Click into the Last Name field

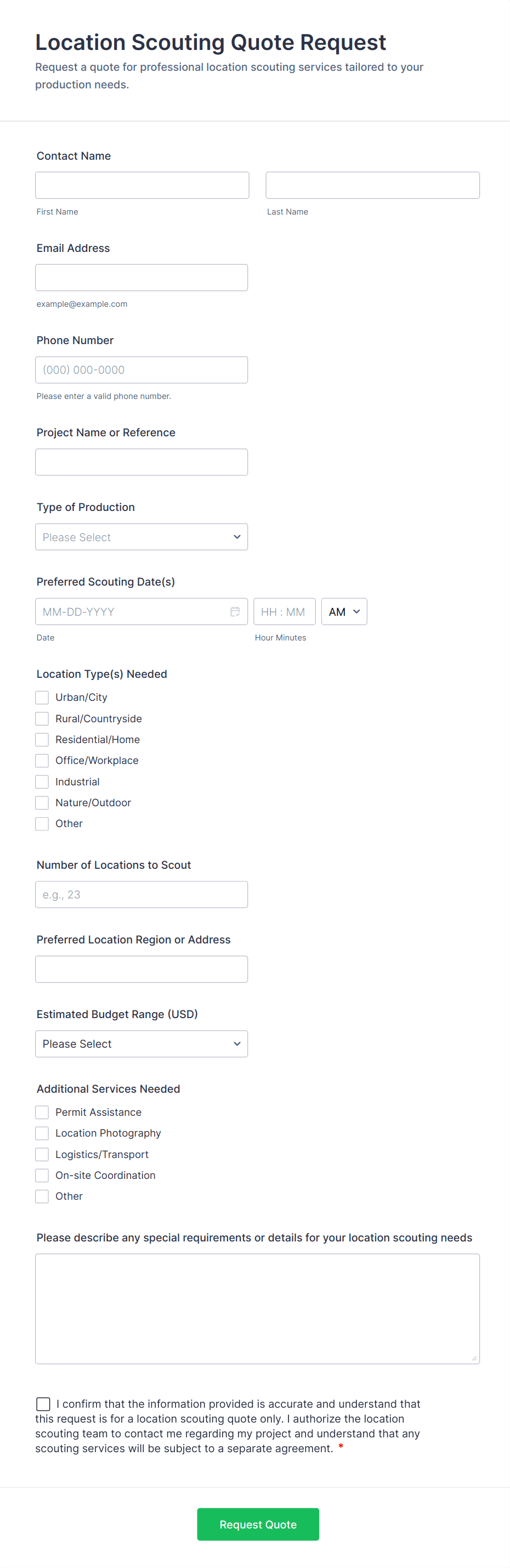tap(372, 185)
